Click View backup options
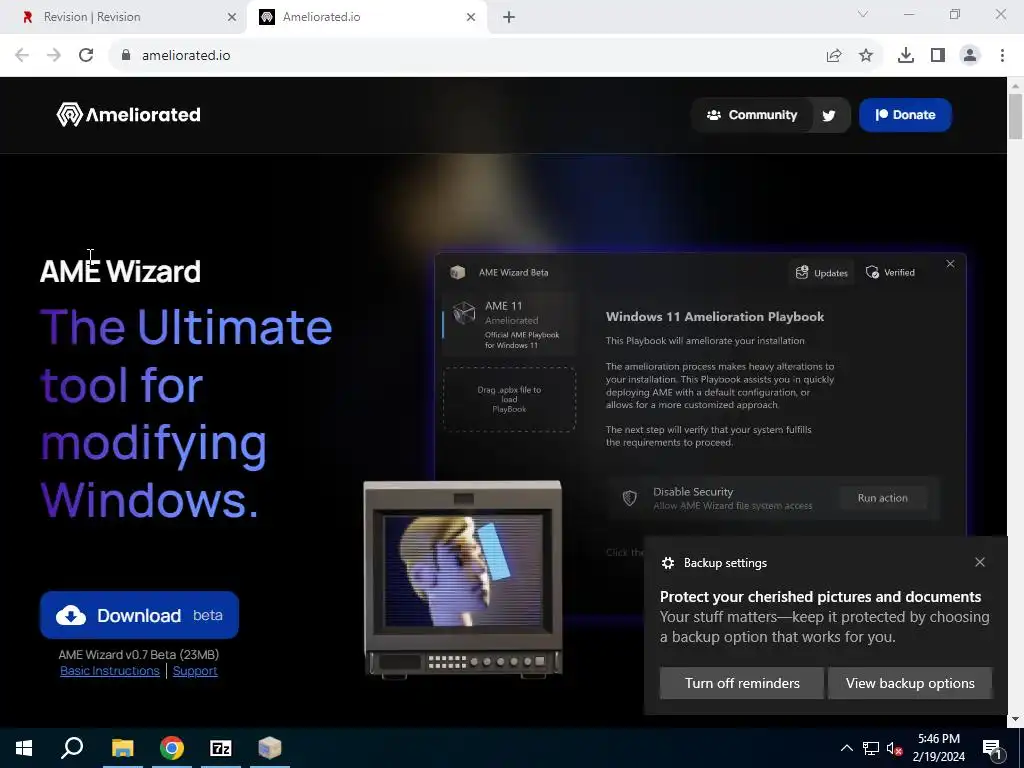Image resolution: width=1024 pixels, height=768 pixels. pos(910,683)
